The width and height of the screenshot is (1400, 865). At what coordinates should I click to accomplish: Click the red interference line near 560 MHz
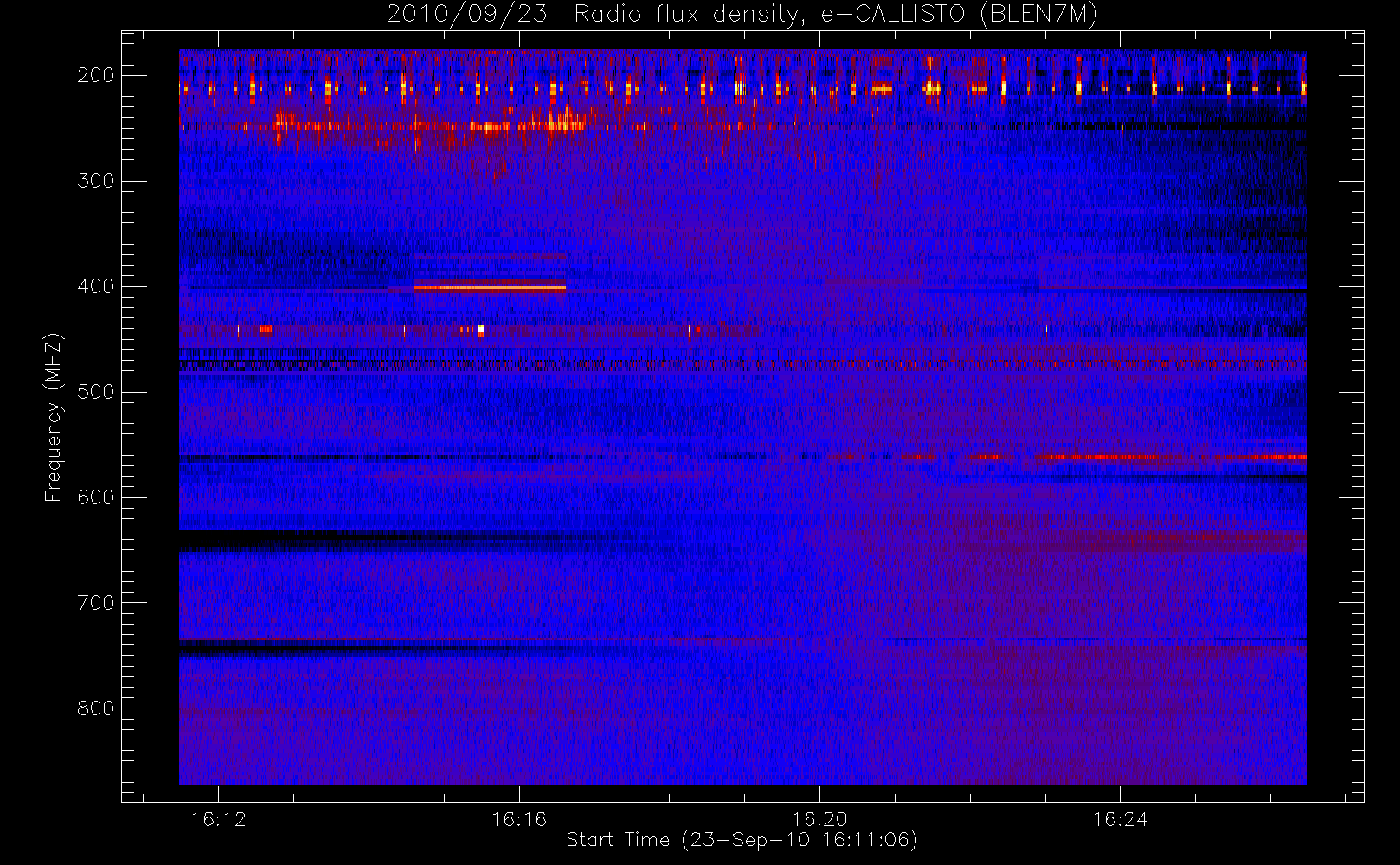click(x=1172, y=457)
